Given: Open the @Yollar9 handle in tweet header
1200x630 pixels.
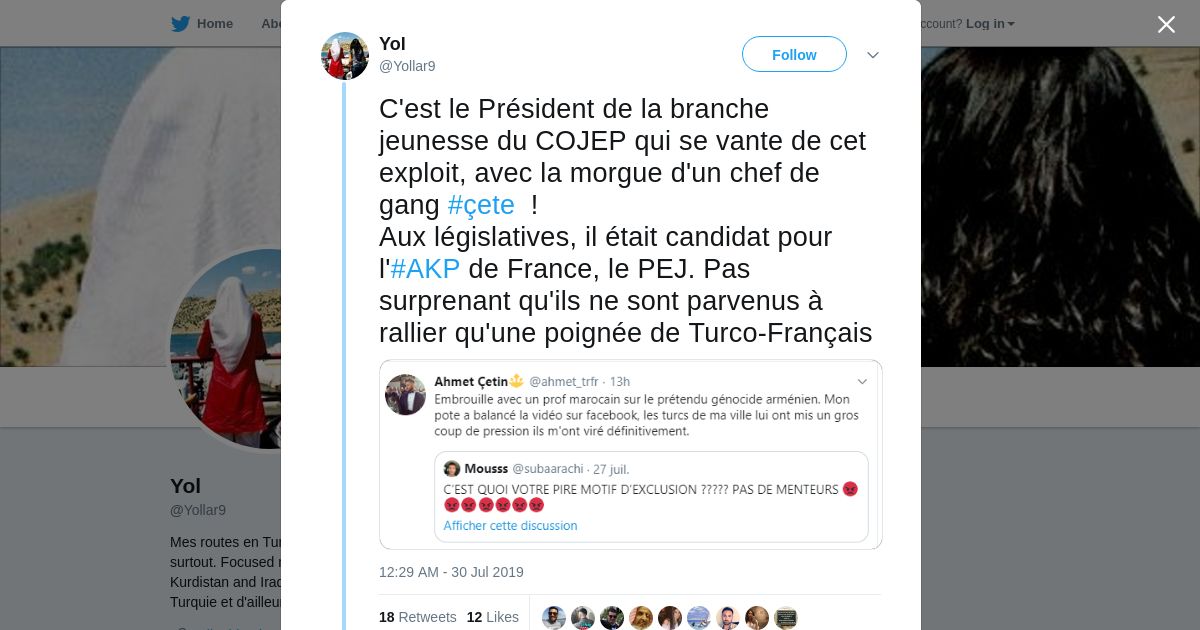Looking at the screenshot, I should 407,66.
